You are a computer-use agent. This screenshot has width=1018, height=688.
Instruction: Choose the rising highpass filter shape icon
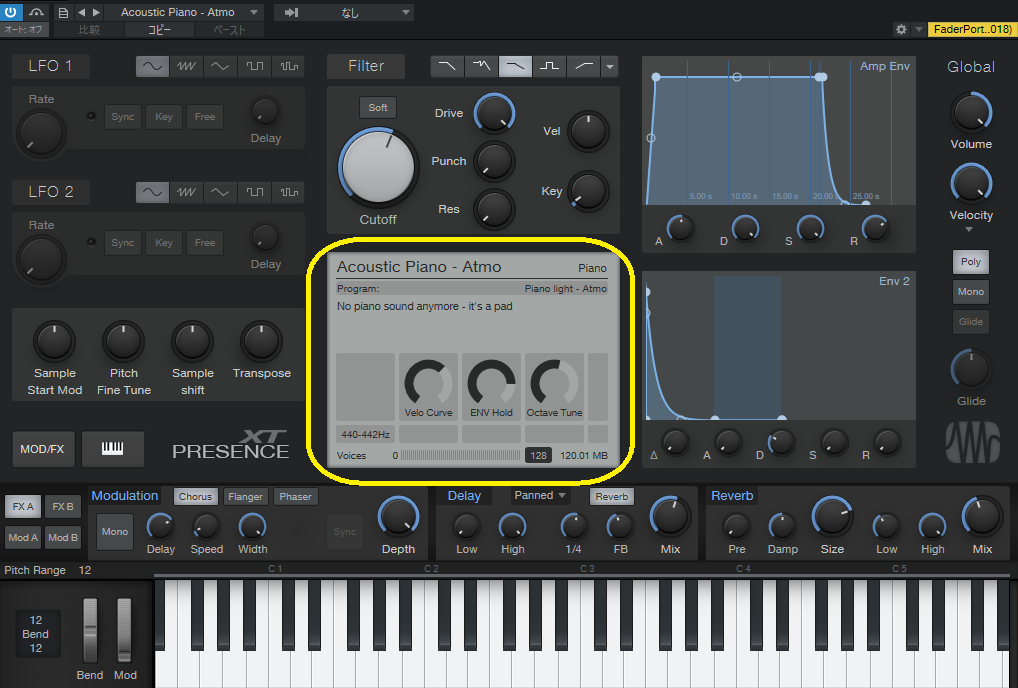(584, 66)
